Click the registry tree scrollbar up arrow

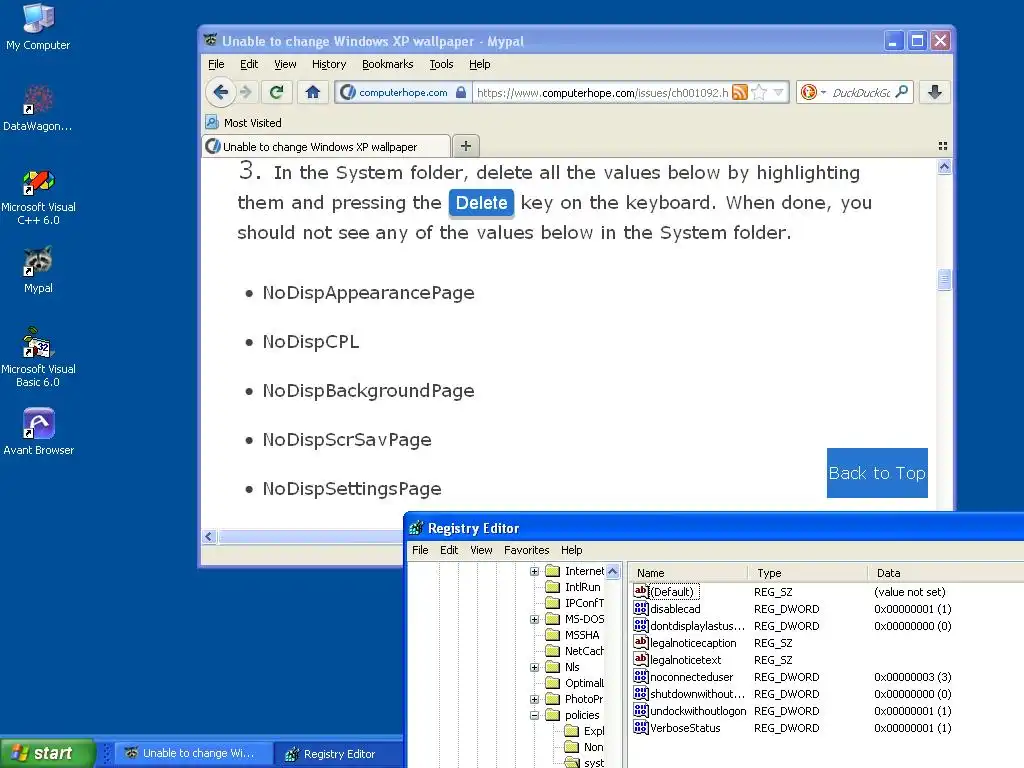pyautogui.click(x=613, y=571)
